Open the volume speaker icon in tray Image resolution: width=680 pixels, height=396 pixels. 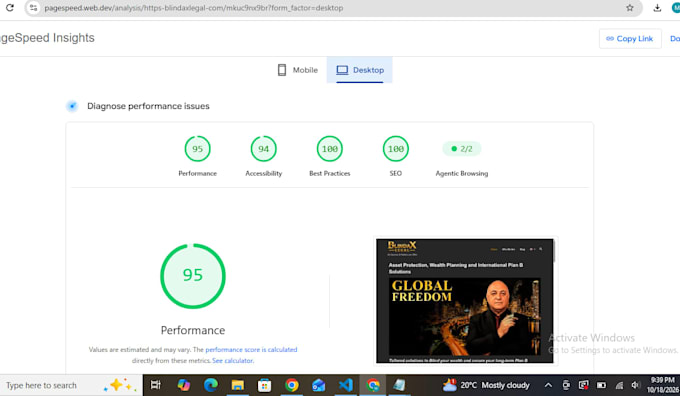[x=636, y=385]
